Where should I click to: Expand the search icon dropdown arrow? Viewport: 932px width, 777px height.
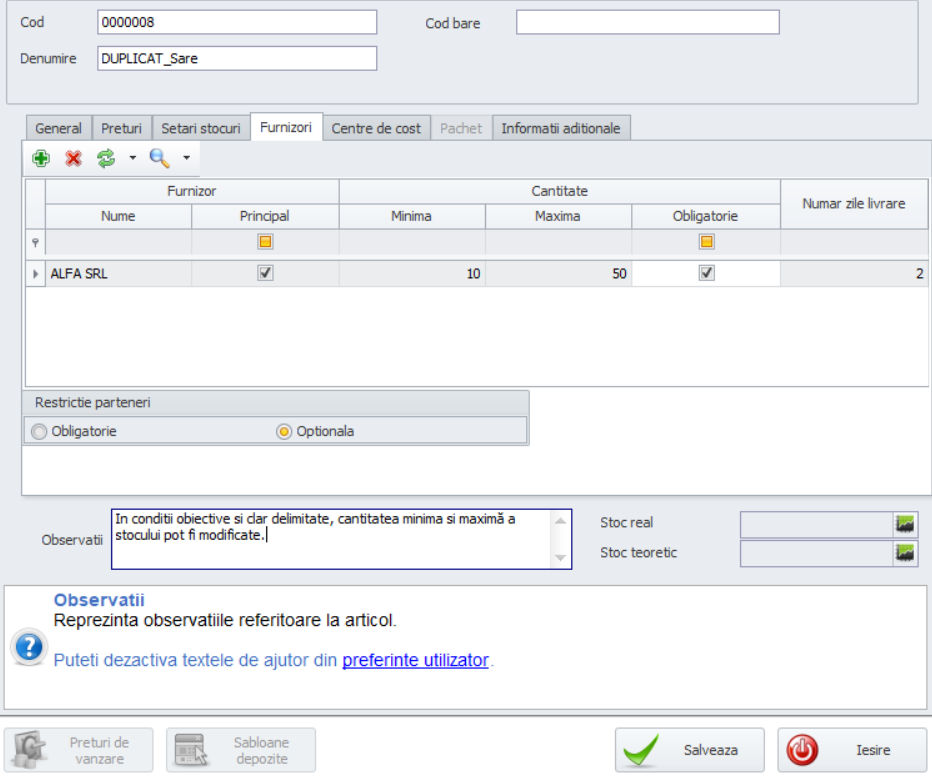tap(186, 158)
